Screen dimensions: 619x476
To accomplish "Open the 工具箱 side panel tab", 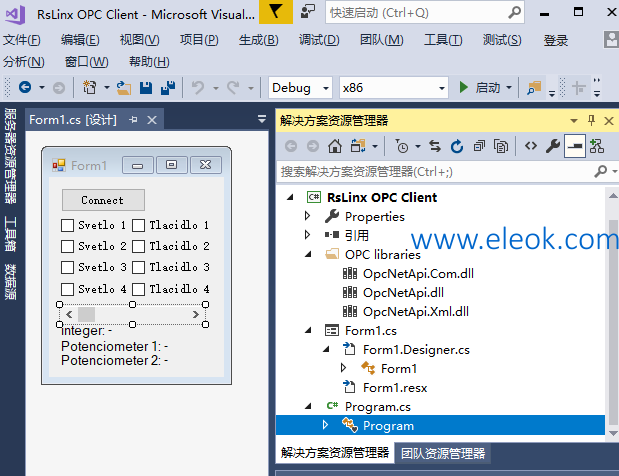I will (x=10, y=234).
